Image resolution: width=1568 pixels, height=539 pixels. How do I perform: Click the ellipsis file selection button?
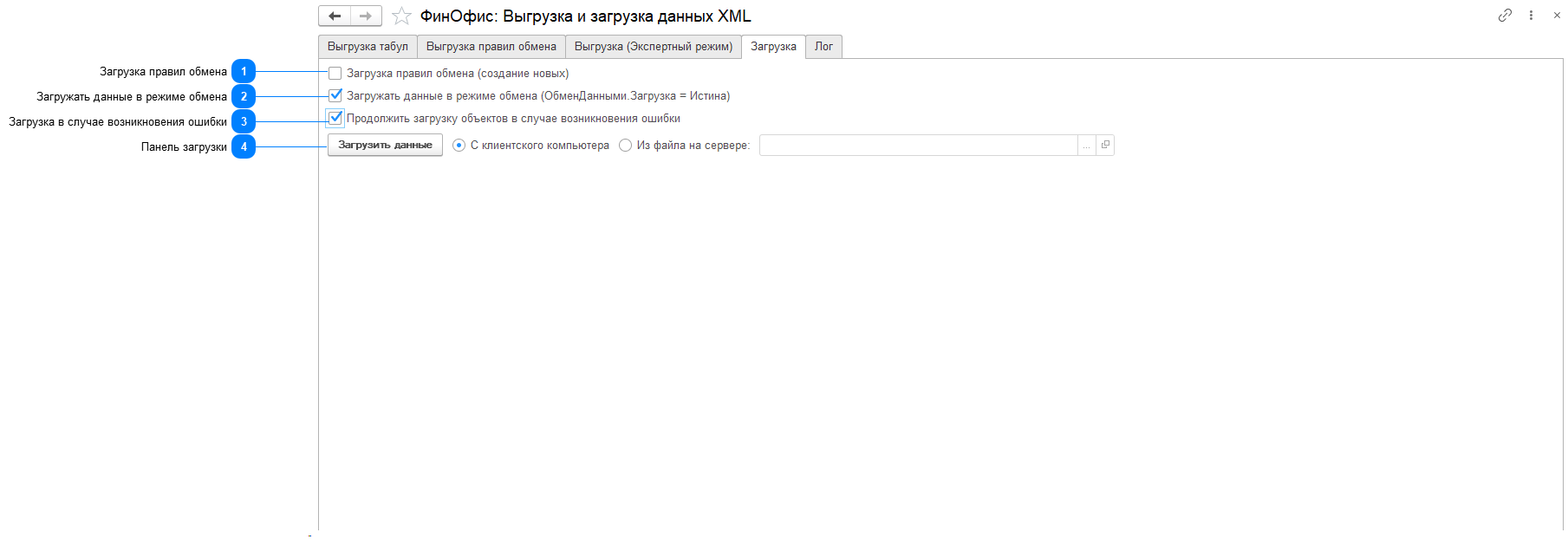(1086, 146)
